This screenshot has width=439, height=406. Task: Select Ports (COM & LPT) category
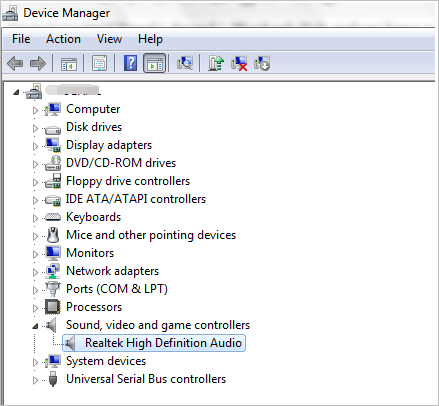coord(117,289)
